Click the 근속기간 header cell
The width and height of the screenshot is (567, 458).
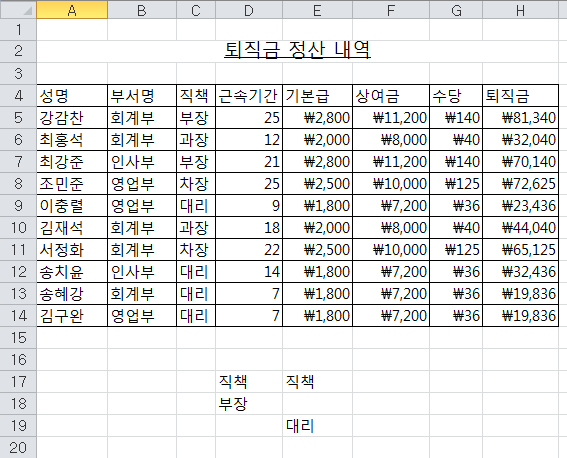[x=249, y=96]
